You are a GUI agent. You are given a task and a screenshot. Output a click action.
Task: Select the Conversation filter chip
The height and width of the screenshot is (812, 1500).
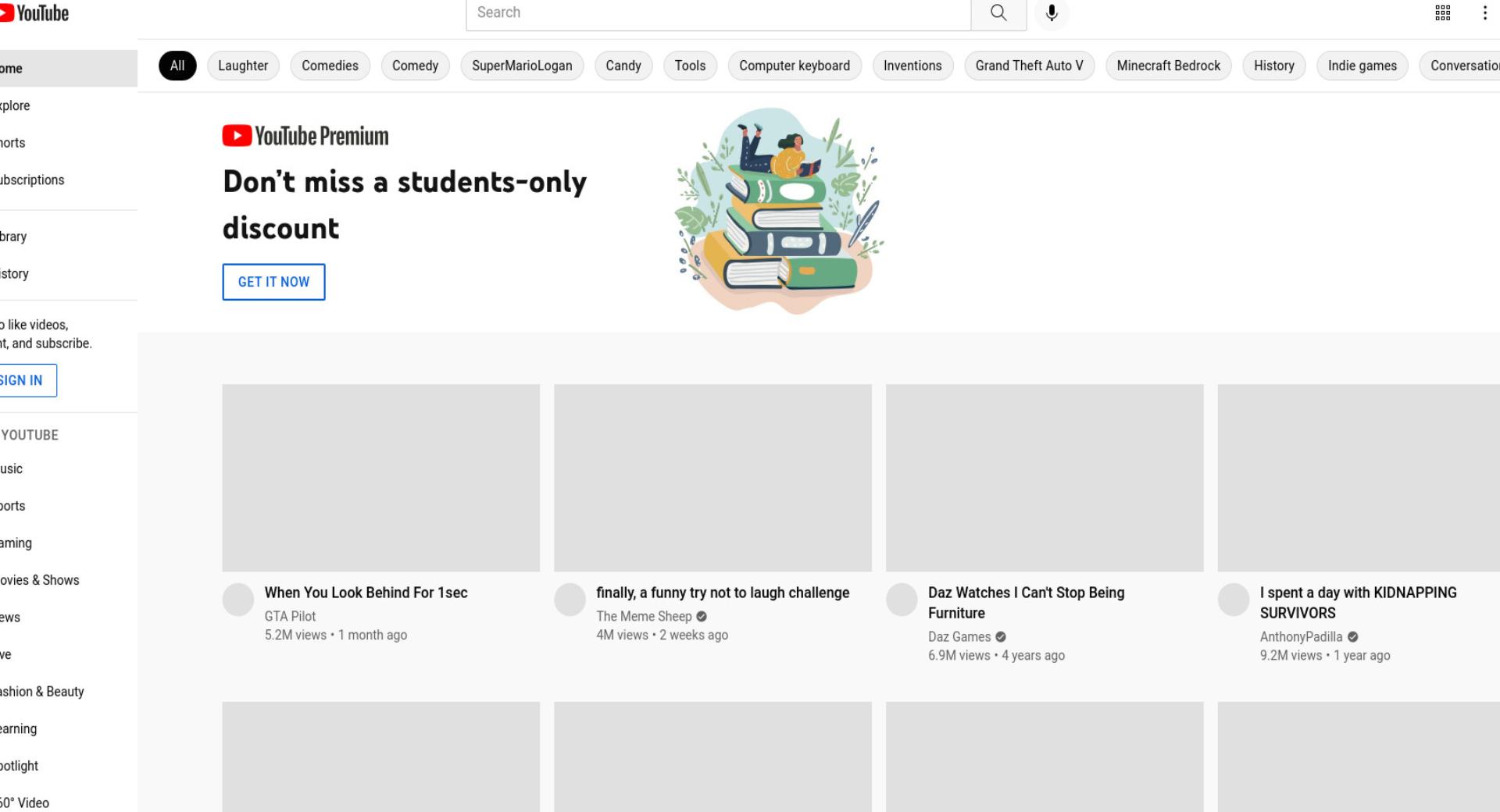click(x=1459, y=66)
